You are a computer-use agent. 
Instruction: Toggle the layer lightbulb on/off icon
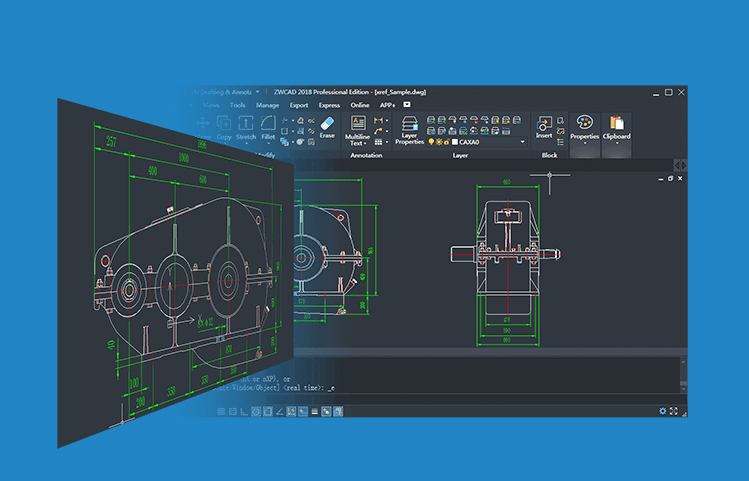pyautogui.click(x=432, y=142)
